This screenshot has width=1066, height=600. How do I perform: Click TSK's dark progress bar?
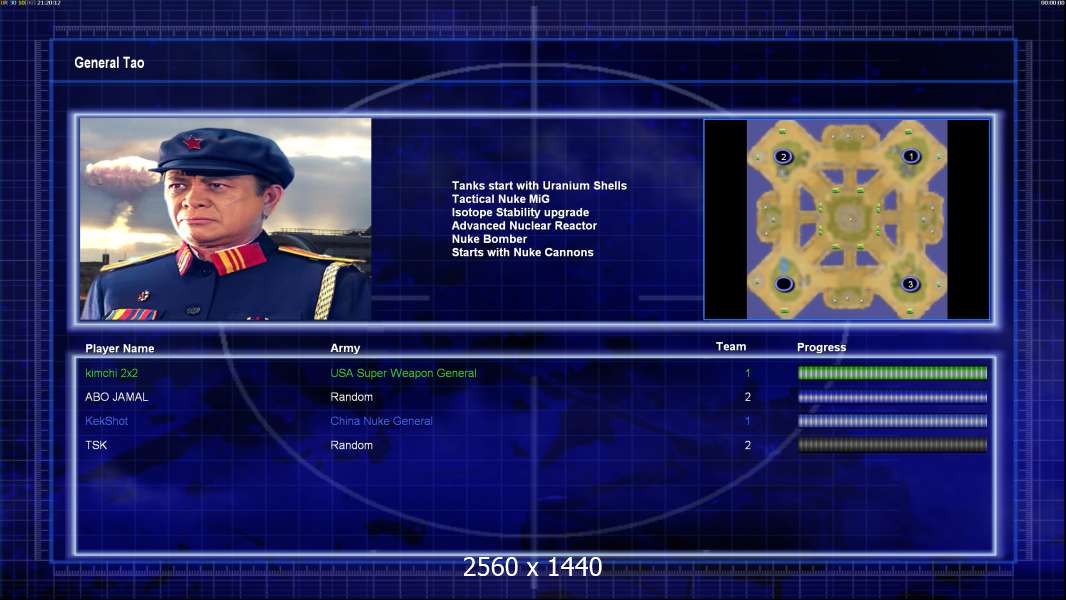892,445
